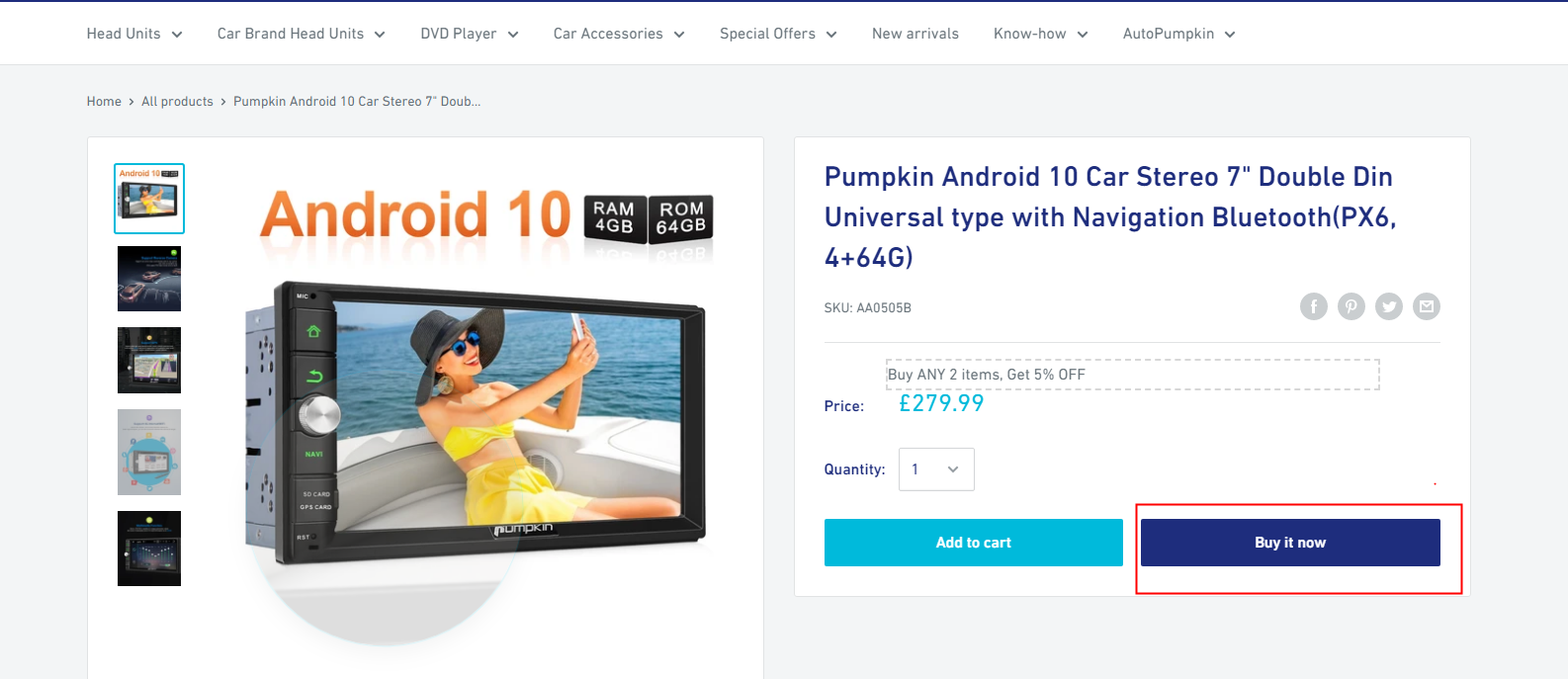Share product on Twitter icon
This screenshot has width=1568, height=679.
click(1389, 306)
